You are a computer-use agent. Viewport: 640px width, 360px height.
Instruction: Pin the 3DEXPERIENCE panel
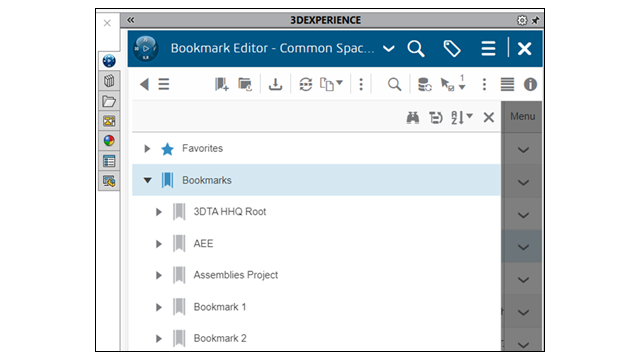[x=535, y=20]
